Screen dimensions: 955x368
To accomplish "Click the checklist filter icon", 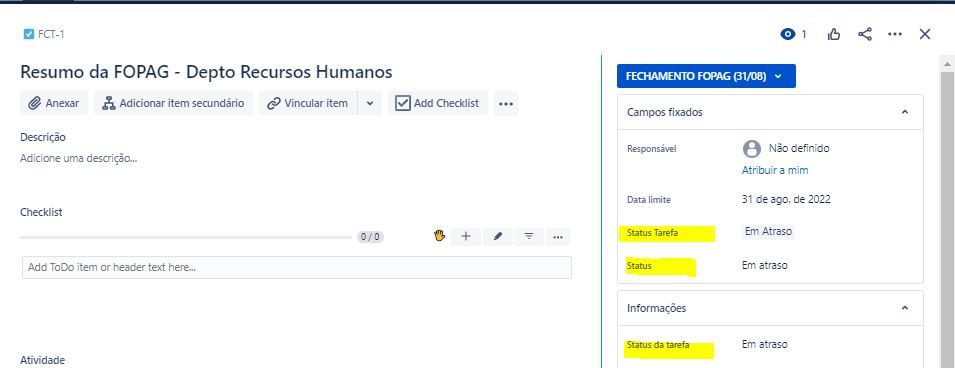I will tap(529, 236).
